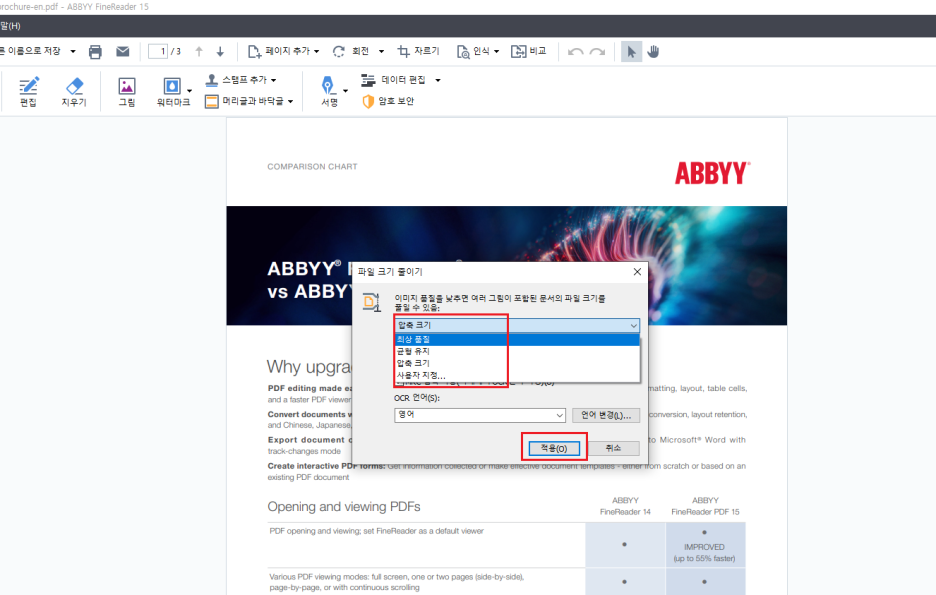936x595 pixels.
Task: Choose 사용자 지정... option in list
Action: tap(517, 375)
